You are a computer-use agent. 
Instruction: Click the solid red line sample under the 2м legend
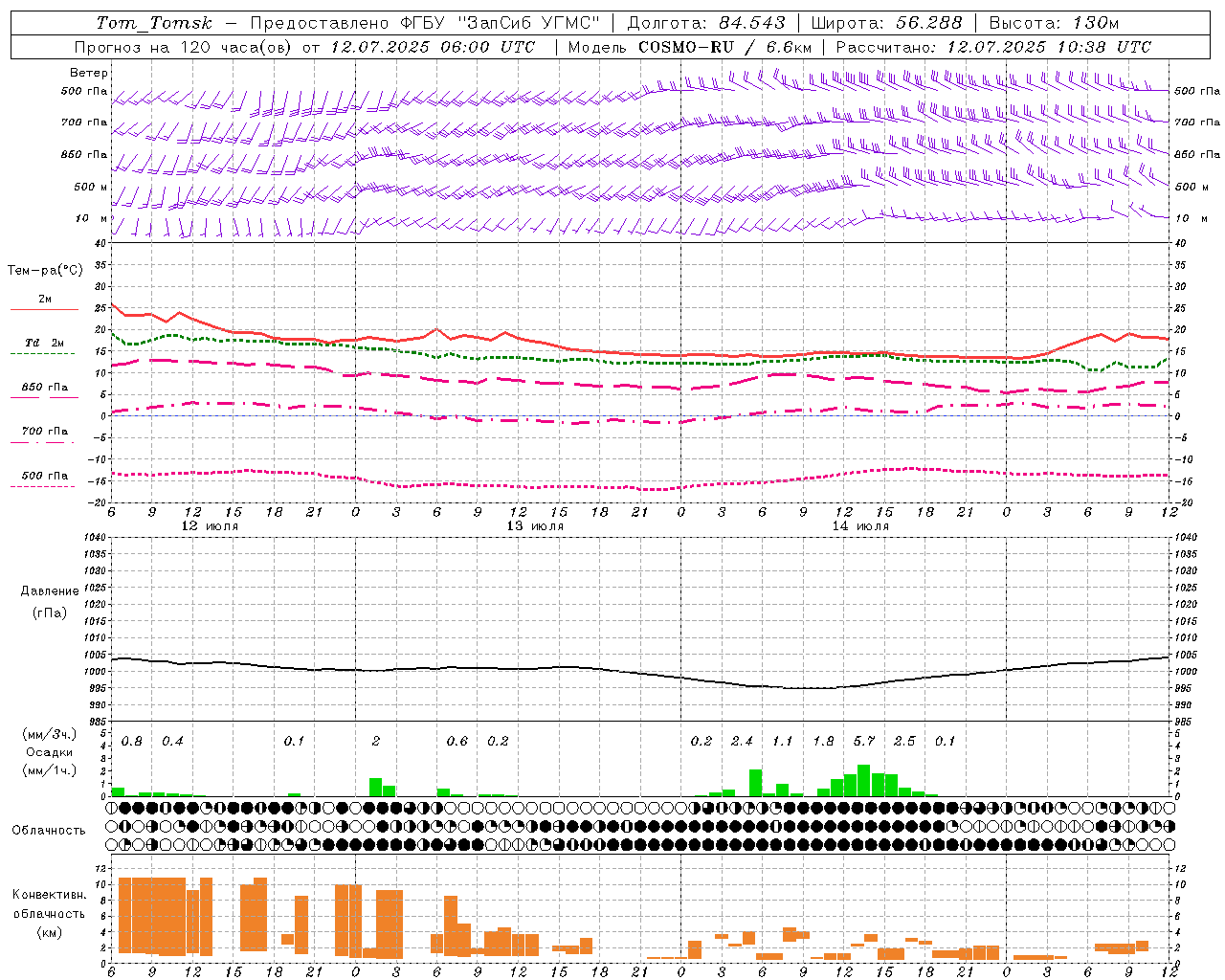point(44,310)
